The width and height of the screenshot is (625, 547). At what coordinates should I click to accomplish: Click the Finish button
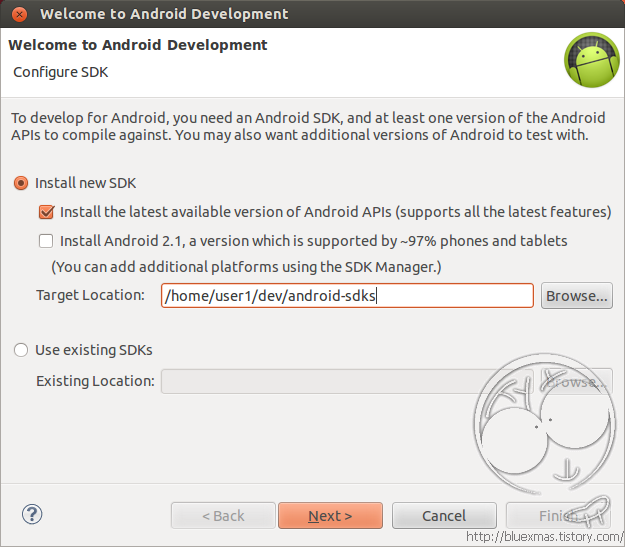(558, 516)
